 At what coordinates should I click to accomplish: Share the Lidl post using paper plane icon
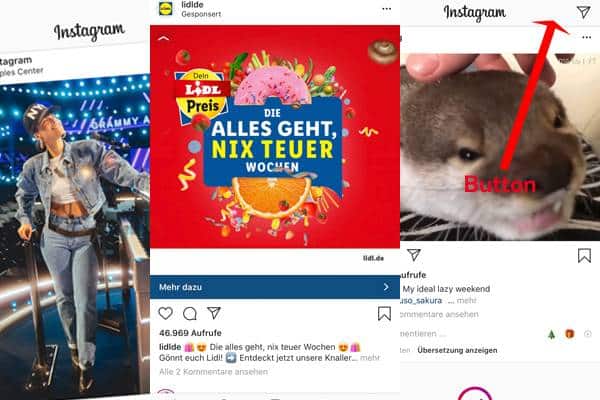click(x=214, y=312)
